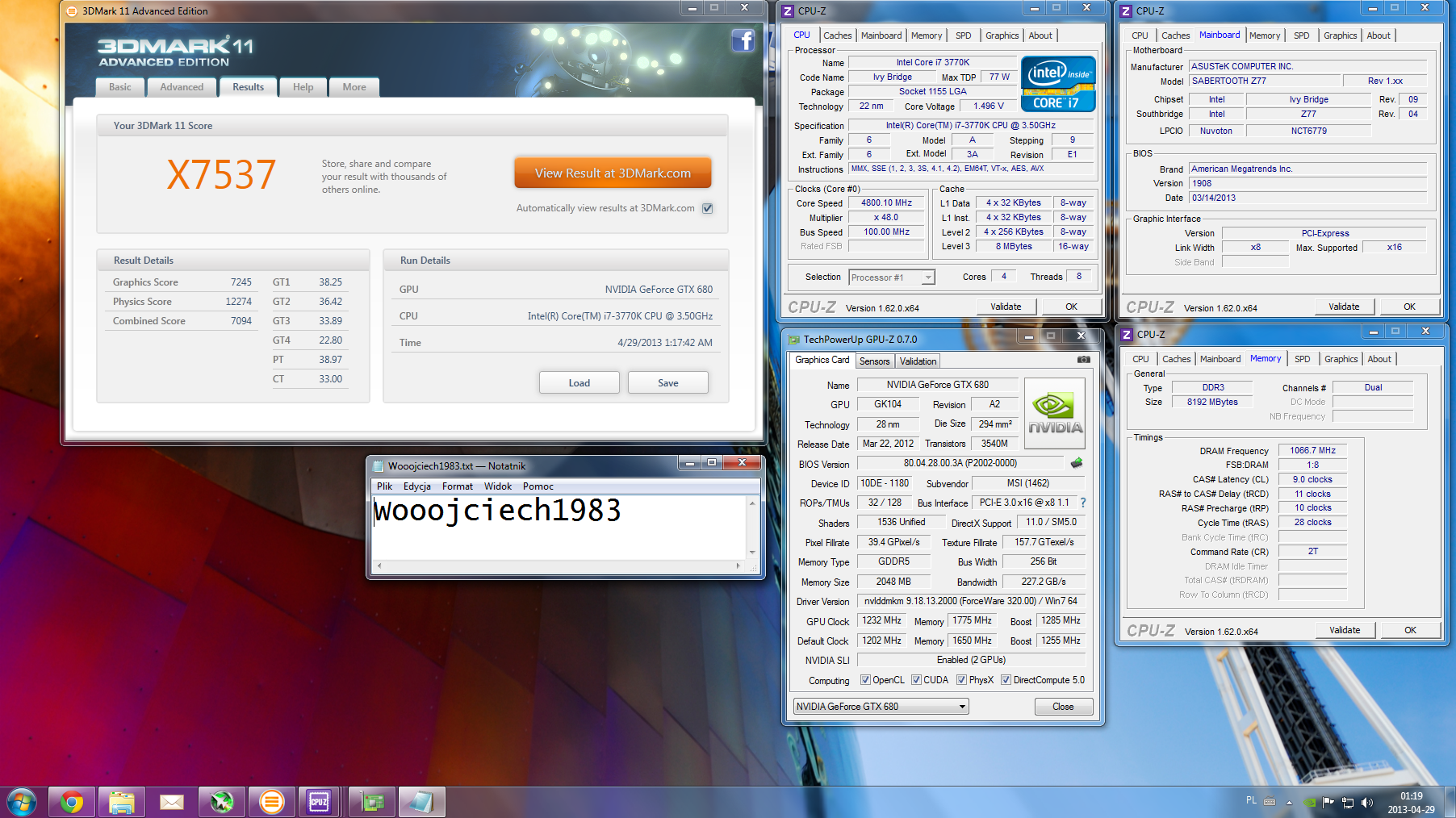
Task: Click the GPU-Z save BIOS chip icon
Action: click(x=1076, y=463)
